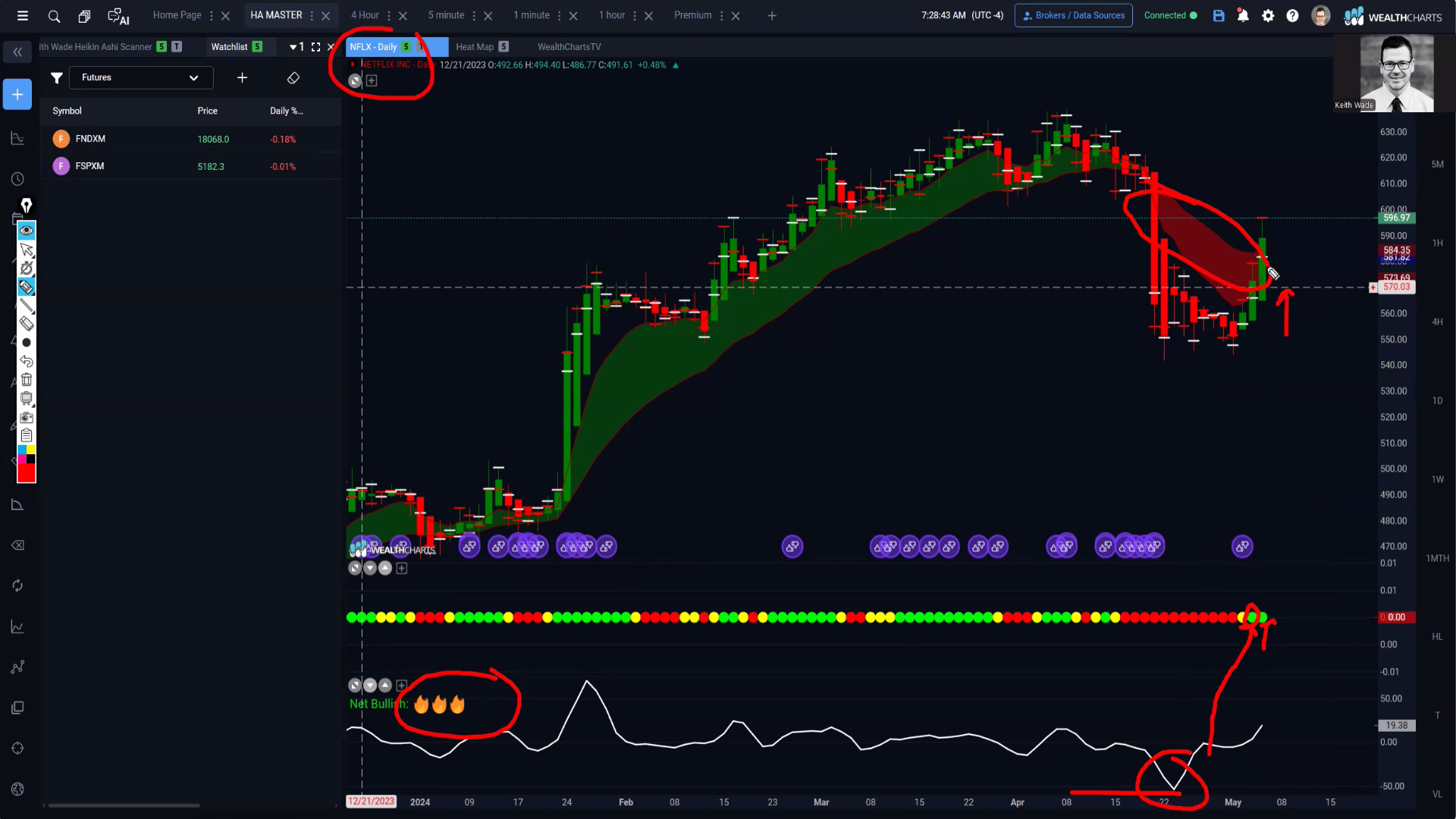The height and width of the screenshot is (819, 1456).
Task: Take a snapshot with the camera icon
Action: [x=27, y=417]
